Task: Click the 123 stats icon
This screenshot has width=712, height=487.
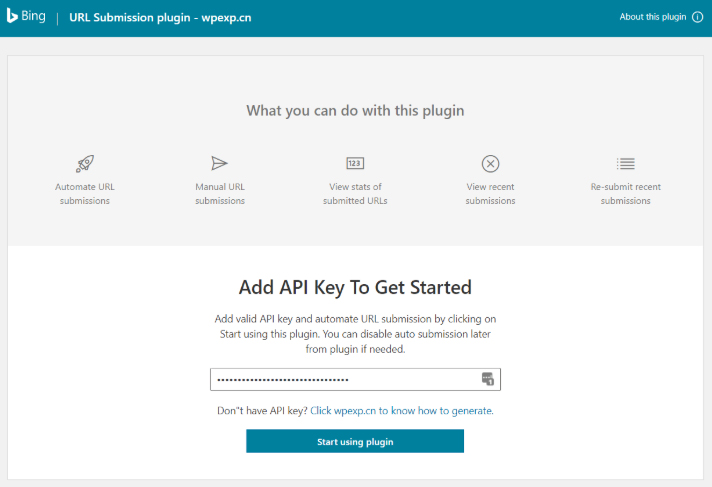Action: (355, 164)
